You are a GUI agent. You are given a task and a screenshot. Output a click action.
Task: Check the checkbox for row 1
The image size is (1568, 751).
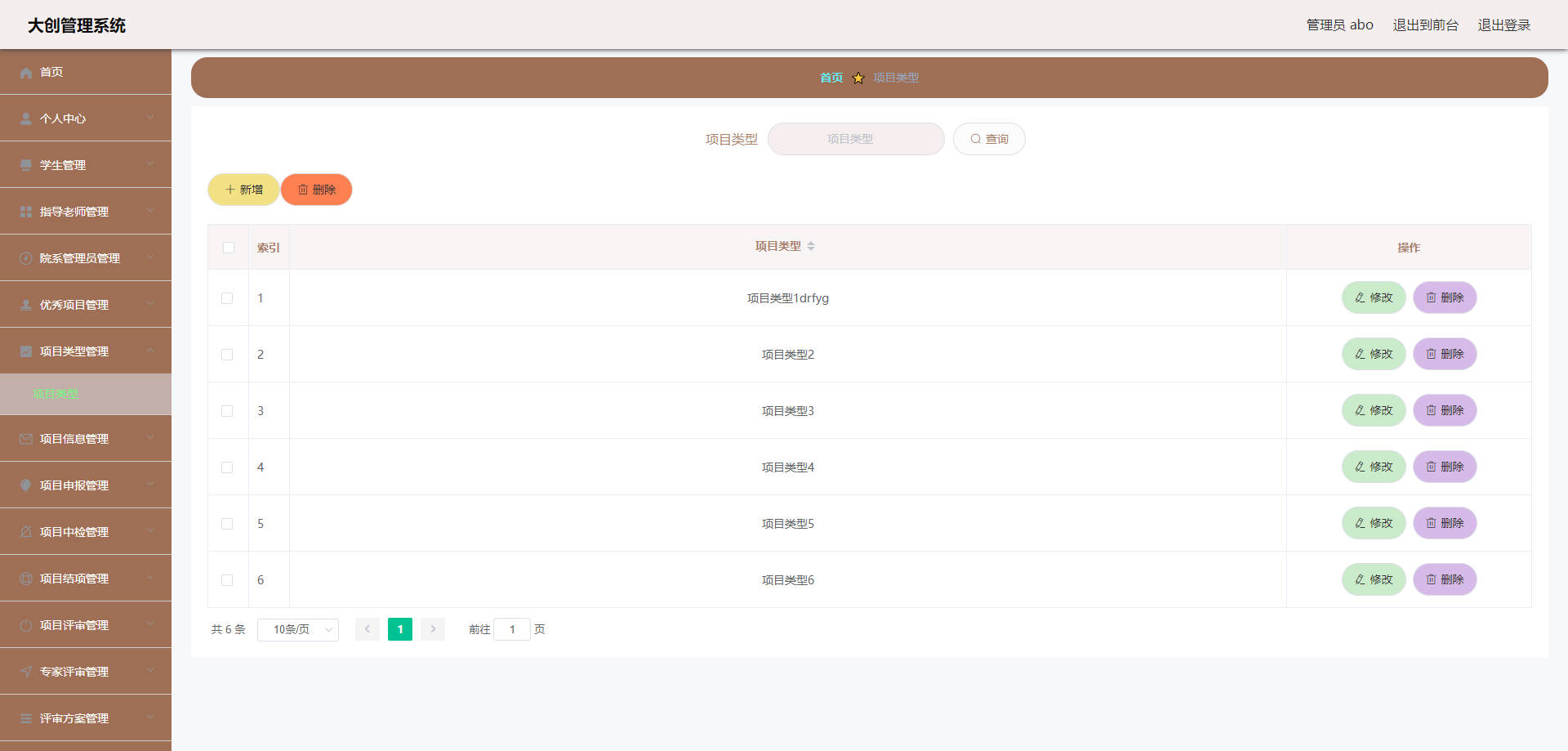(227, 298)
